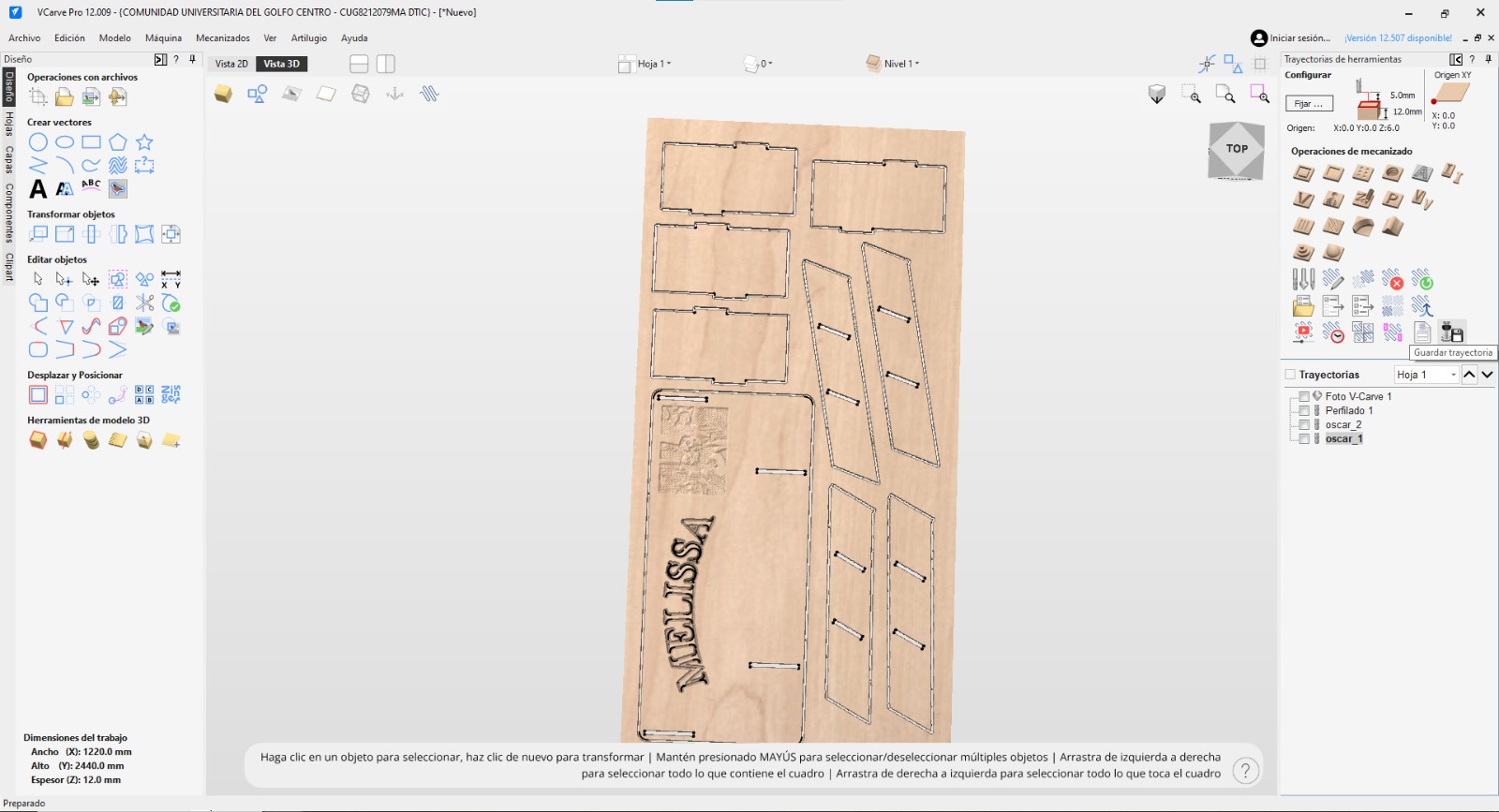Image resolution: width=1499 pixels, height=812 pixels.
Task: Toggle the Trayectorias de herramientas panel pin
Action: pyautogui.click(x=1488, y=59)
